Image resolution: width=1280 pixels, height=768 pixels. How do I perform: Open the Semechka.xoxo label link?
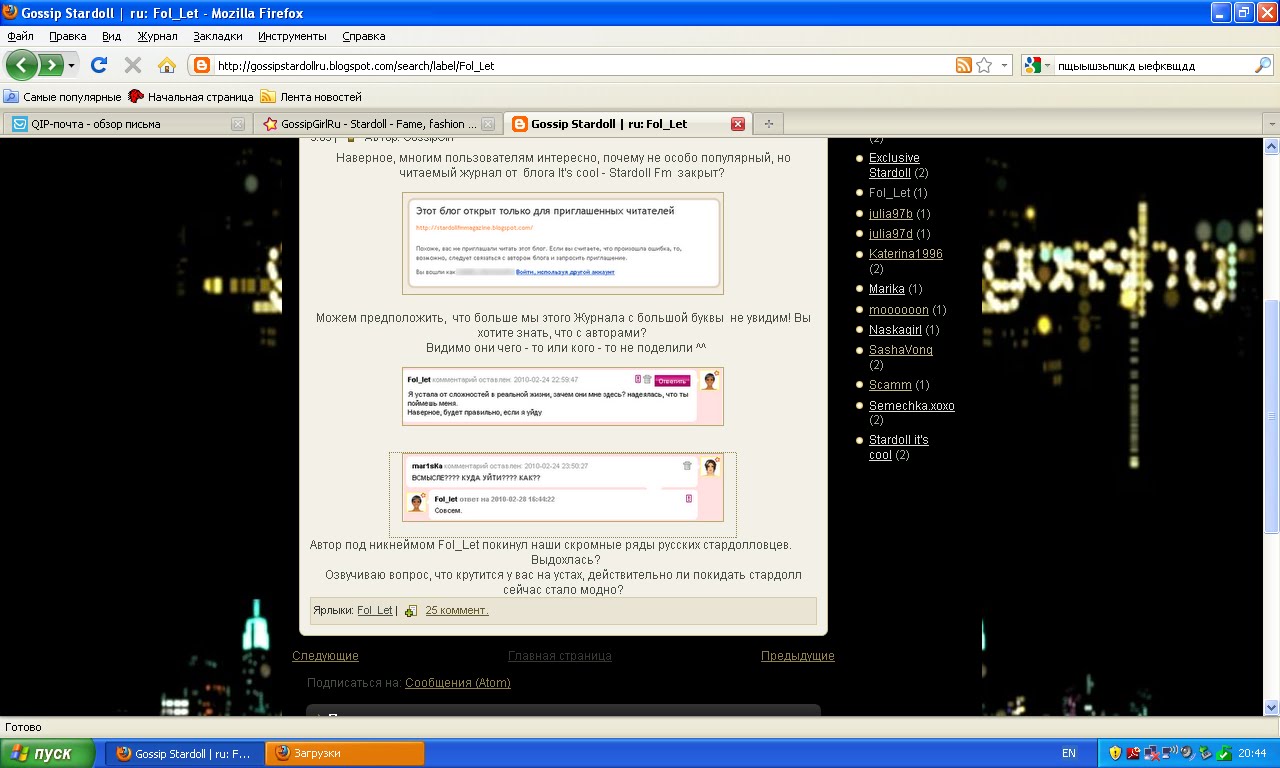tap(912, 406)
